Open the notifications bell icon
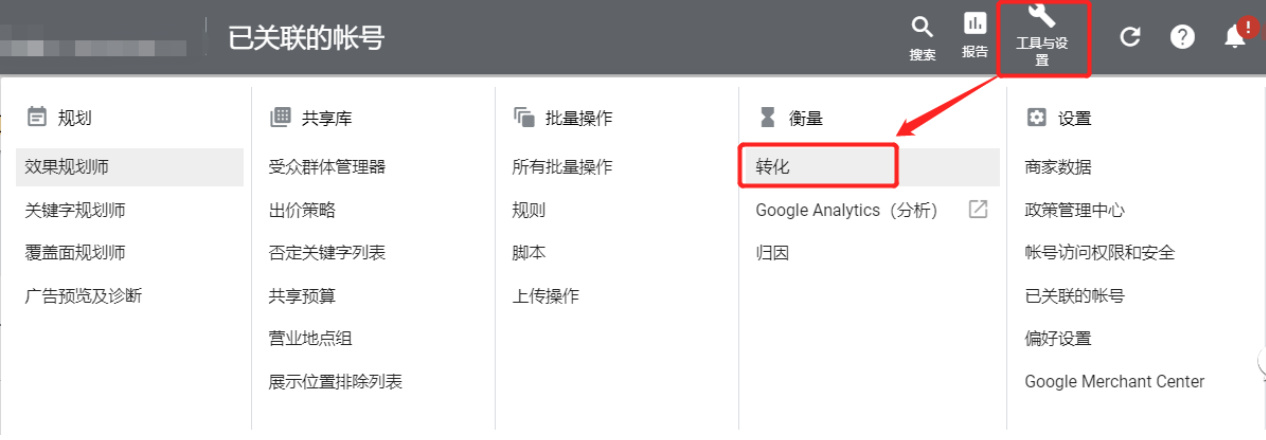The image size is (1266, 440). [1236, 37]
